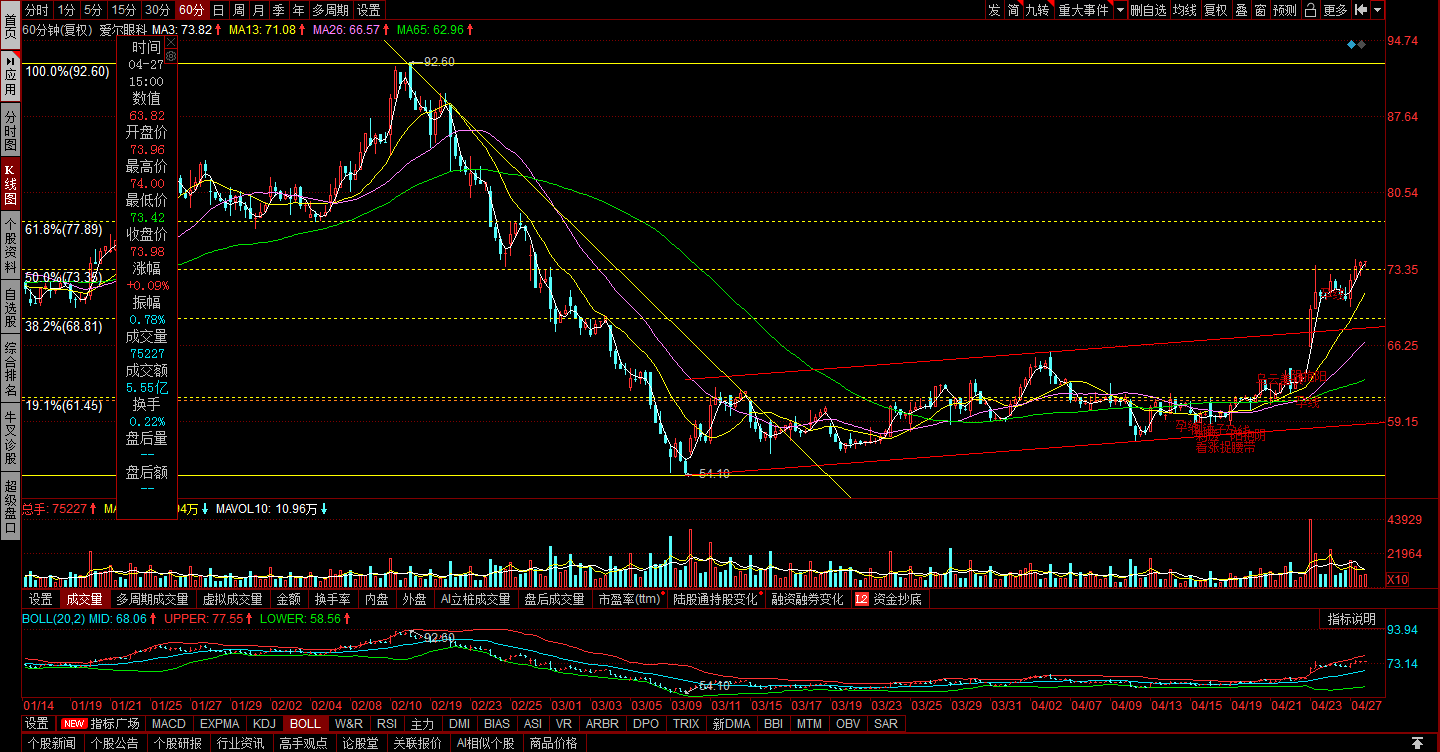Switch to the 月 monthly period tab
1440x752 pixels.
point(258,10)
